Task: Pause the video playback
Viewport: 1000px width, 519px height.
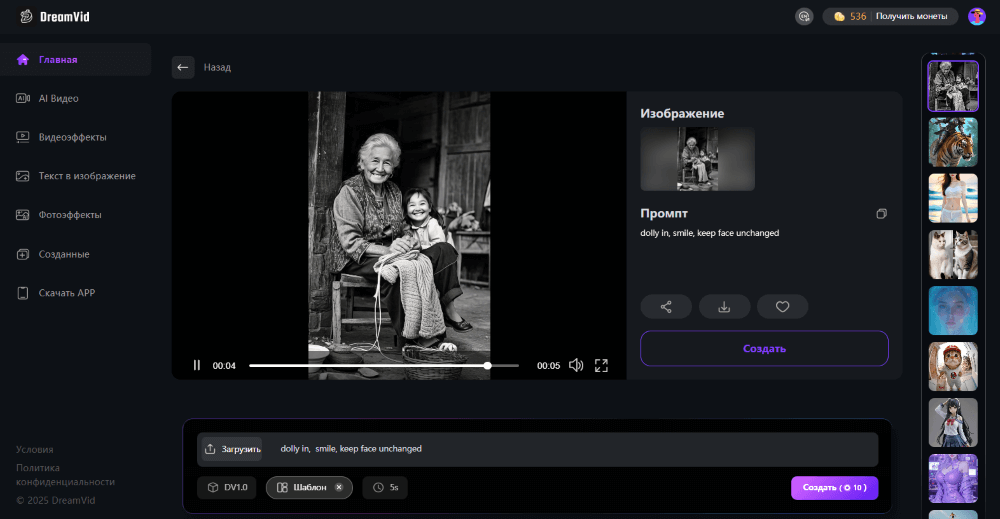Action: (x=196, y=365)
